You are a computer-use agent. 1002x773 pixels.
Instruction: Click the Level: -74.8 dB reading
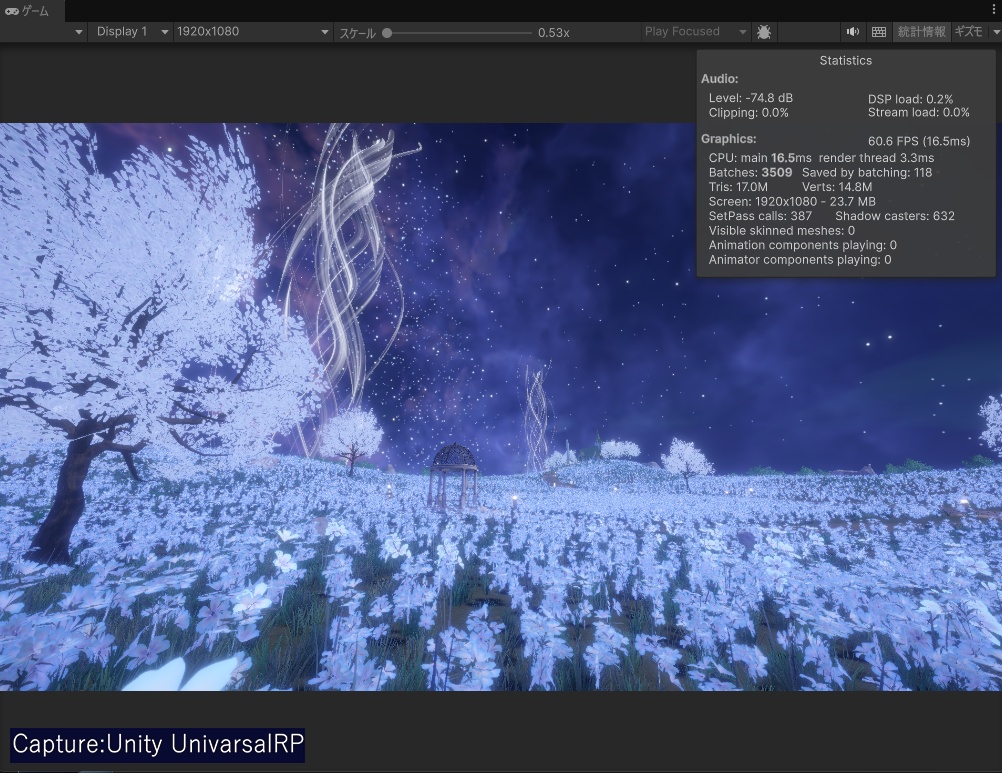(x=751, y=98)
